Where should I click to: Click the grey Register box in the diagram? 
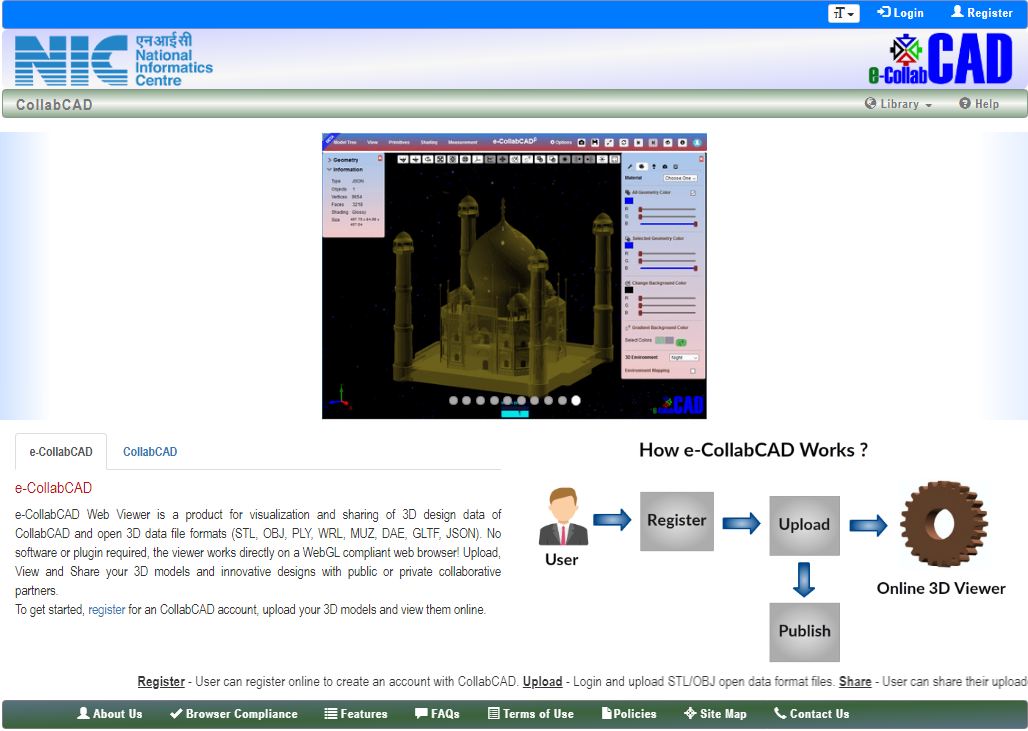(677, 521)
